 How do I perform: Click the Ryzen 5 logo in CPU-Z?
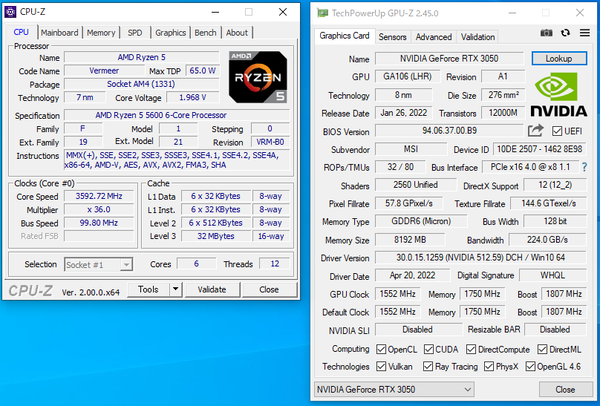(258, 77)
